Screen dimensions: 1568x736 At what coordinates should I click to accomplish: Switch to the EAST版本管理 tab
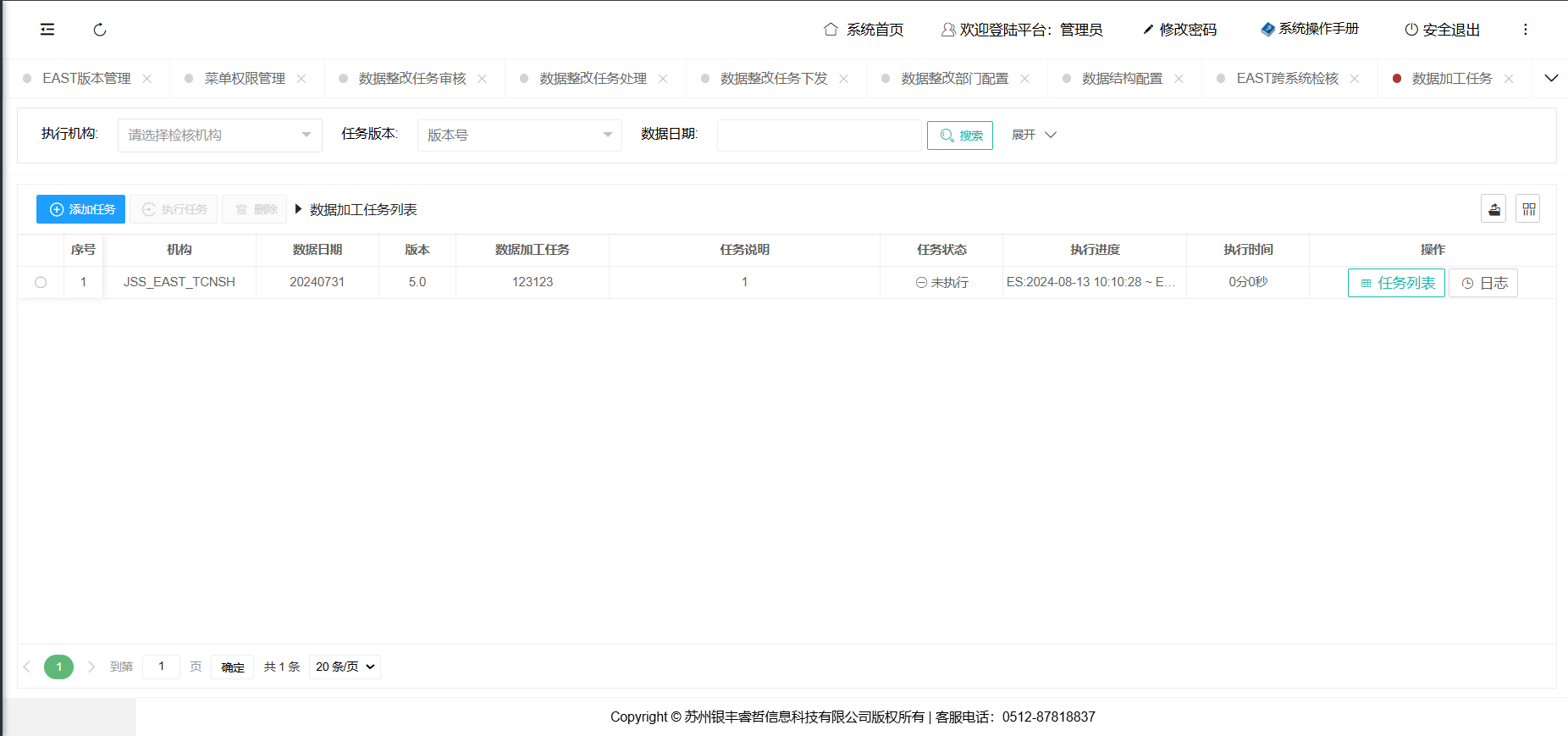[x=86, y=79]
